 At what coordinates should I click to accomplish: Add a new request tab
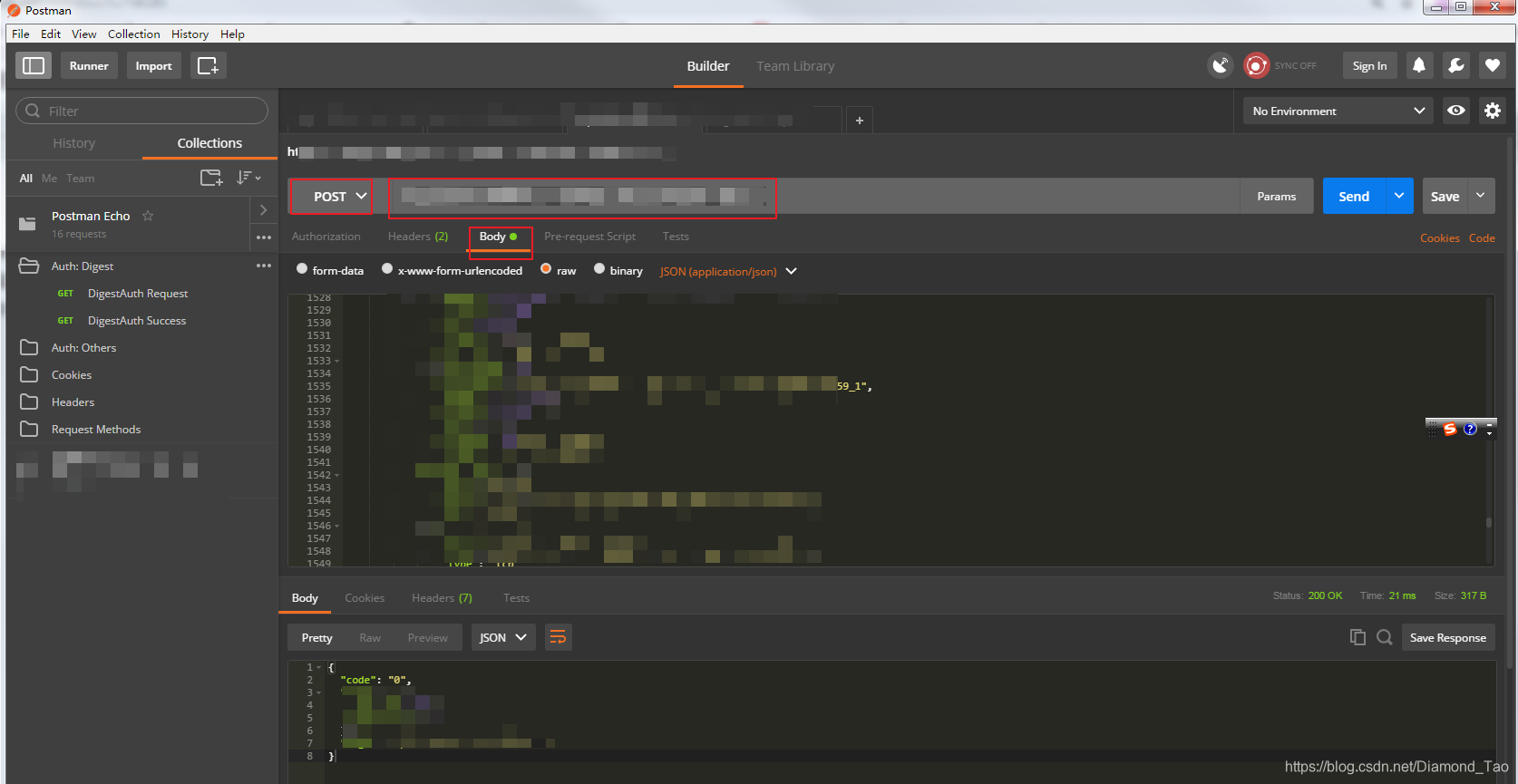pos(859,120)
